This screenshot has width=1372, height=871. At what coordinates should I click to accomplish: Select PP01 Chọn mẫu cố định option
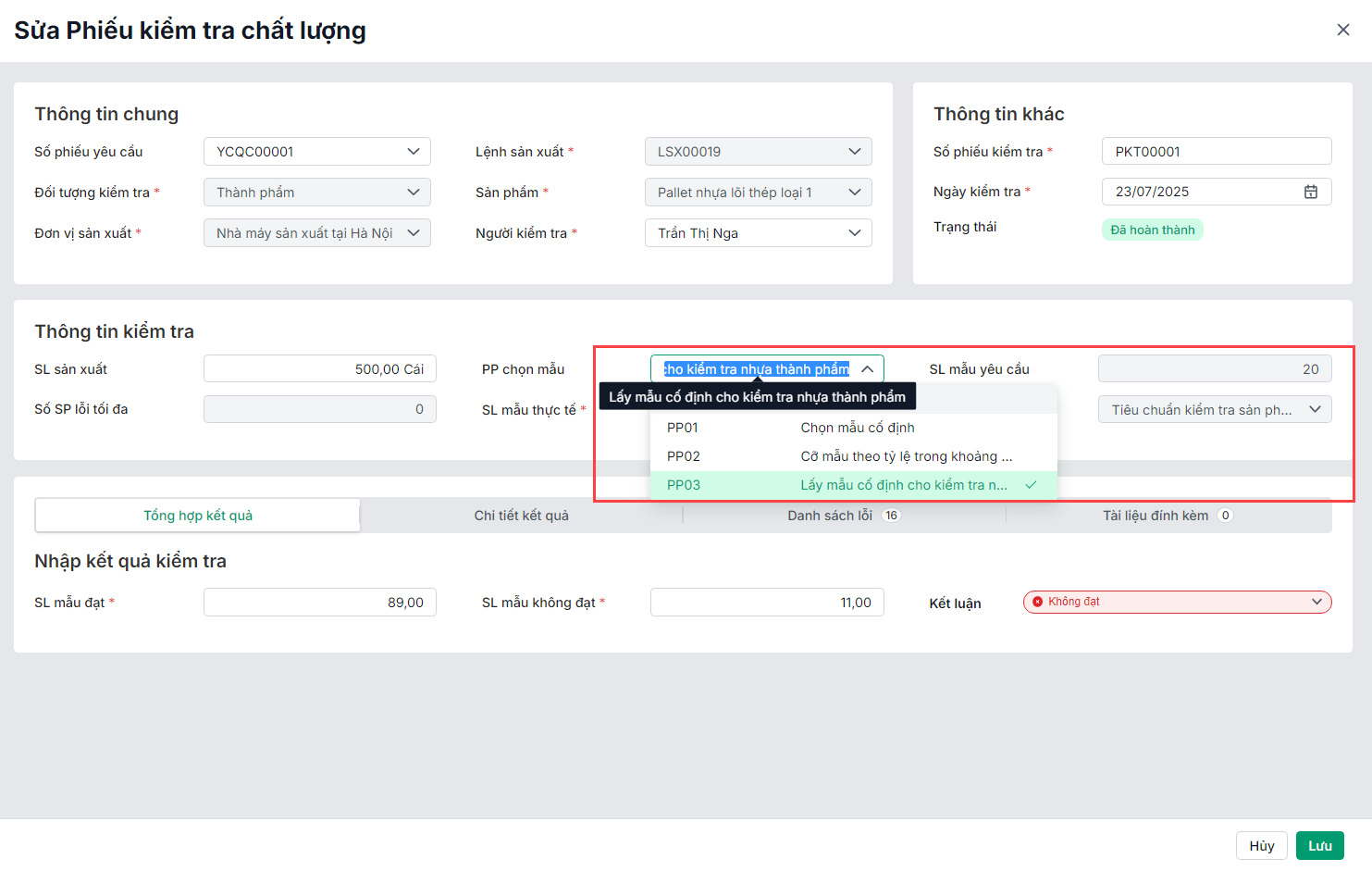coord(851,428)
